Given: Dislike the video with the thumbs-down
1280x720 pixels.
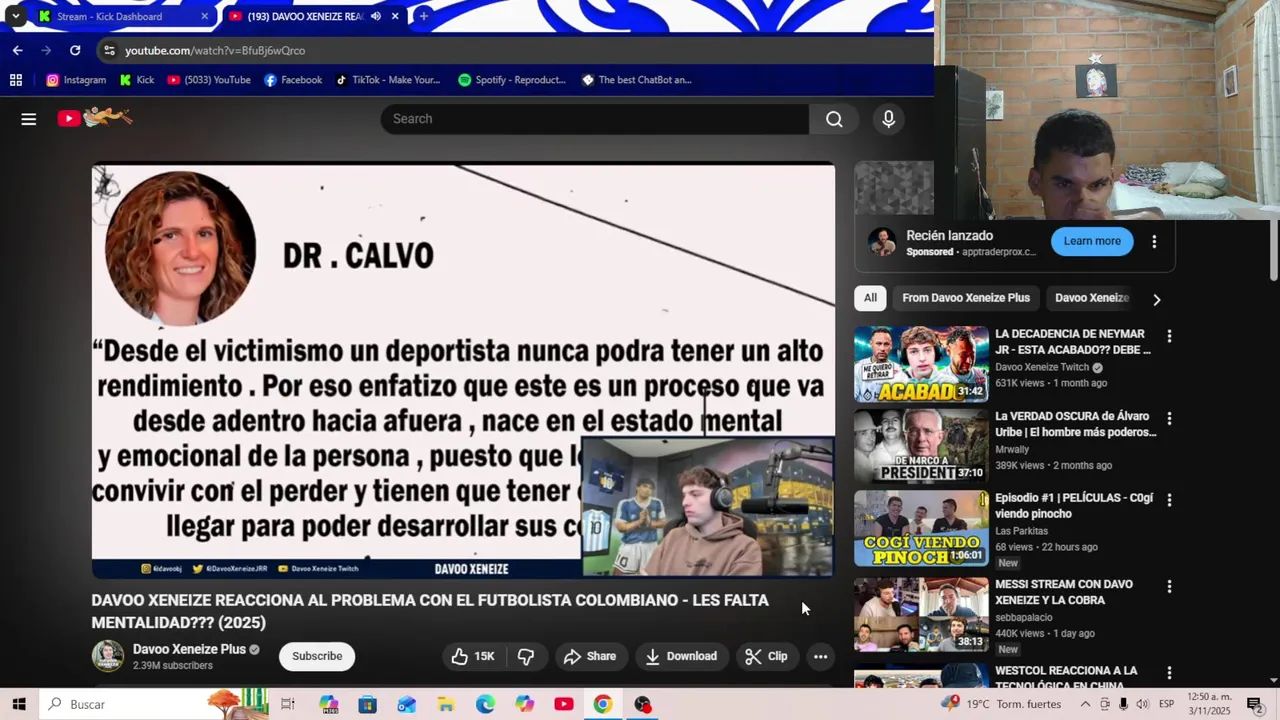Looking at the screenshot, I should [x=525, y=656].
